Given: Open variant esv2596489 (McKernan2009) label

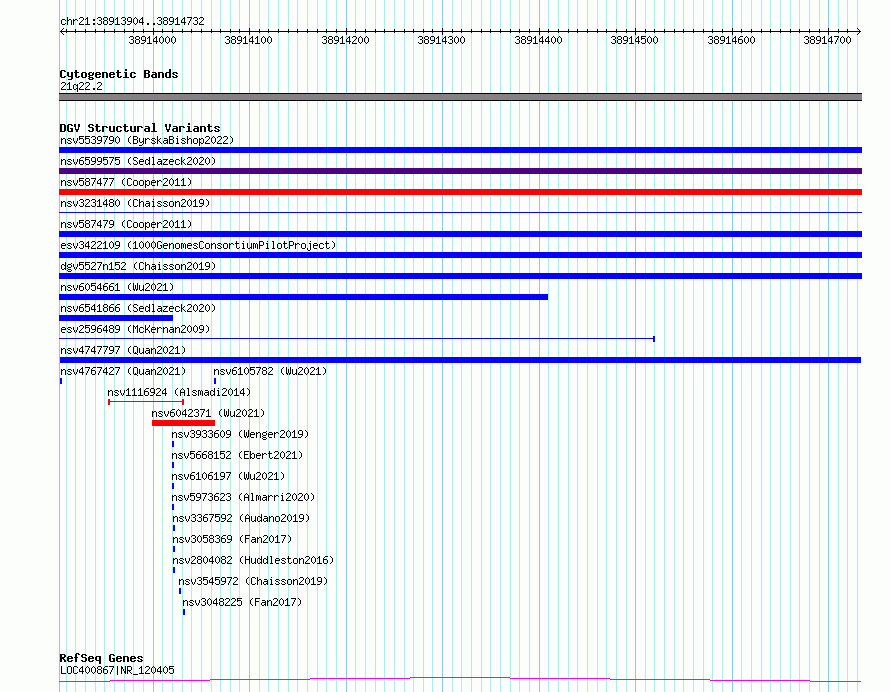Looking at the screenshot, I should pos(135,329).
